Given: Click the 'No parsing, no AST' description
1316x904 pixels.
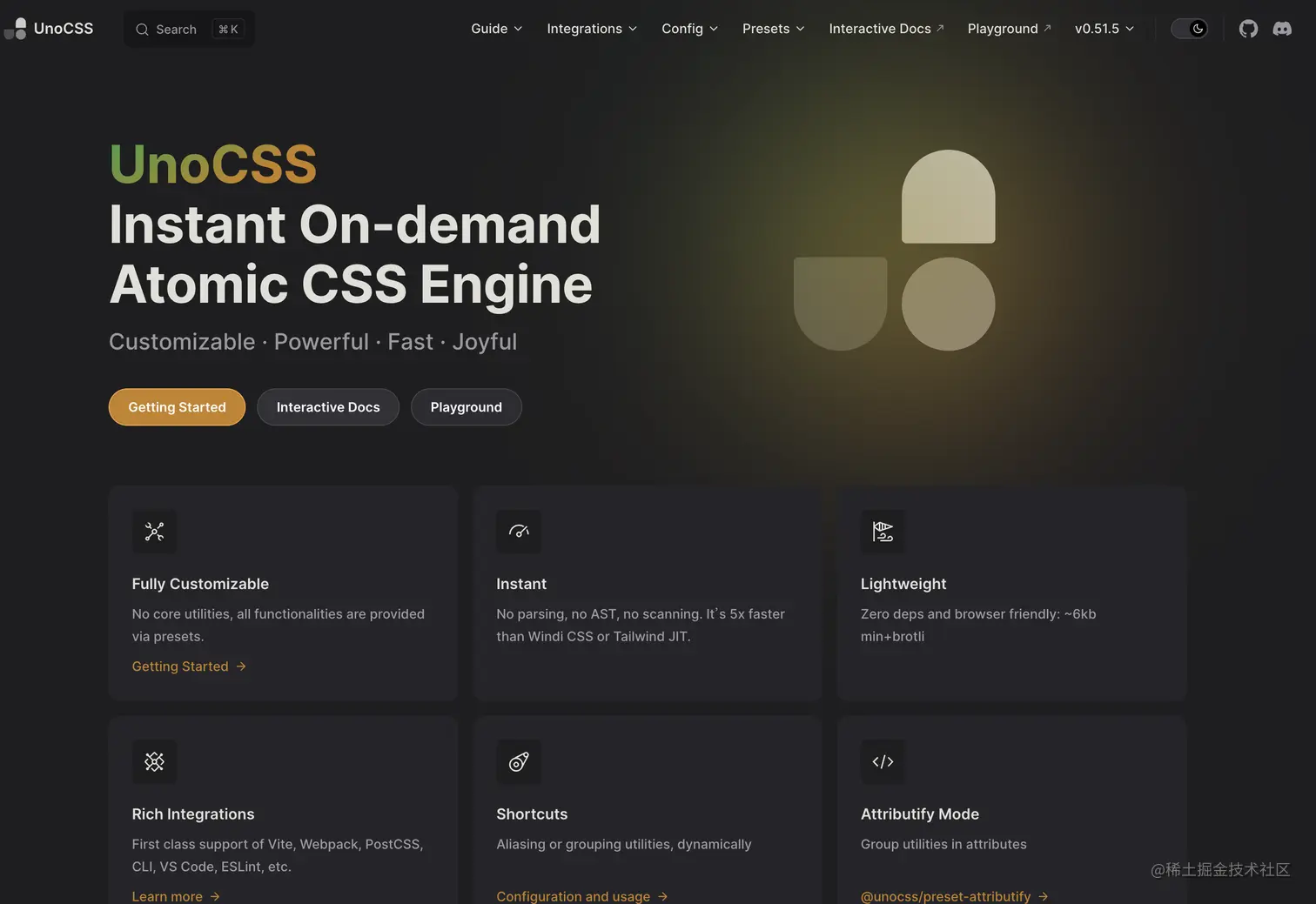Looking at the screenshot, I should pos(641,625).
